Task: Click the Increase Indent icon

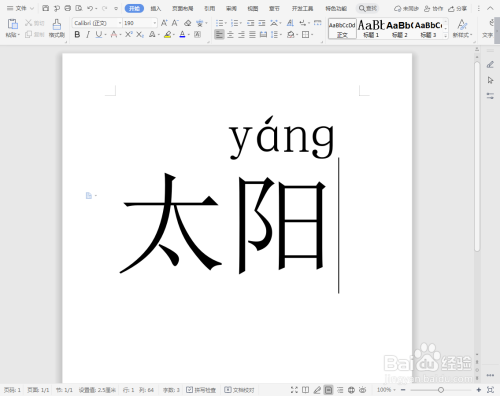Action: point(262,23)
